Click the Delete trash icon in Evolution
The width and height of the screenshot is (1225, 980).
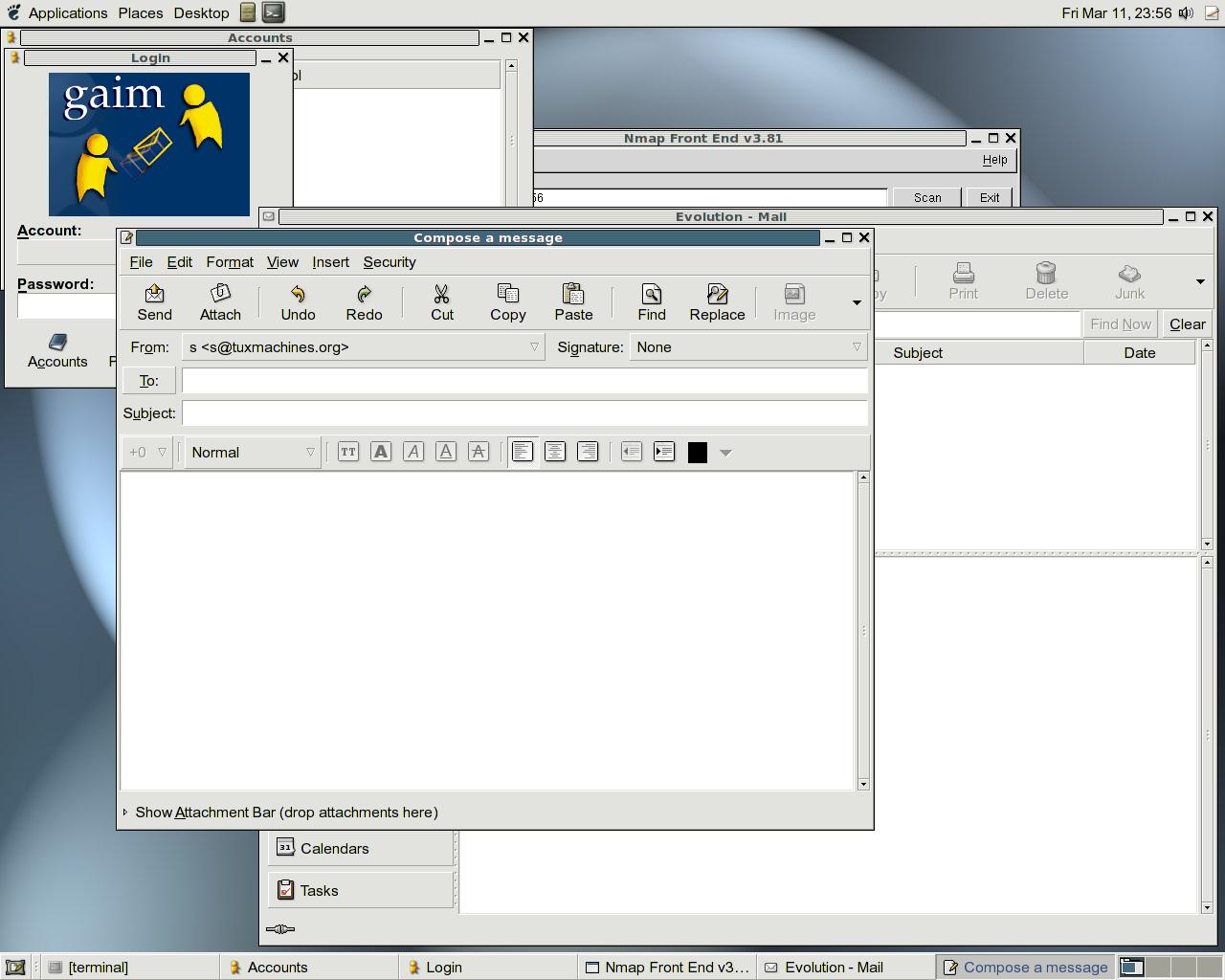tap(1046, 281)
